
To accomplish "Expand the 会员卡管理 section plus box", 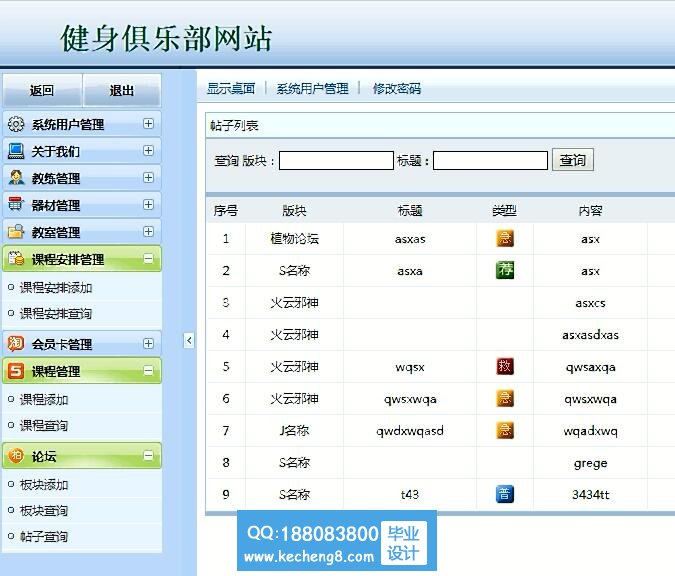I will pos(148,343).
